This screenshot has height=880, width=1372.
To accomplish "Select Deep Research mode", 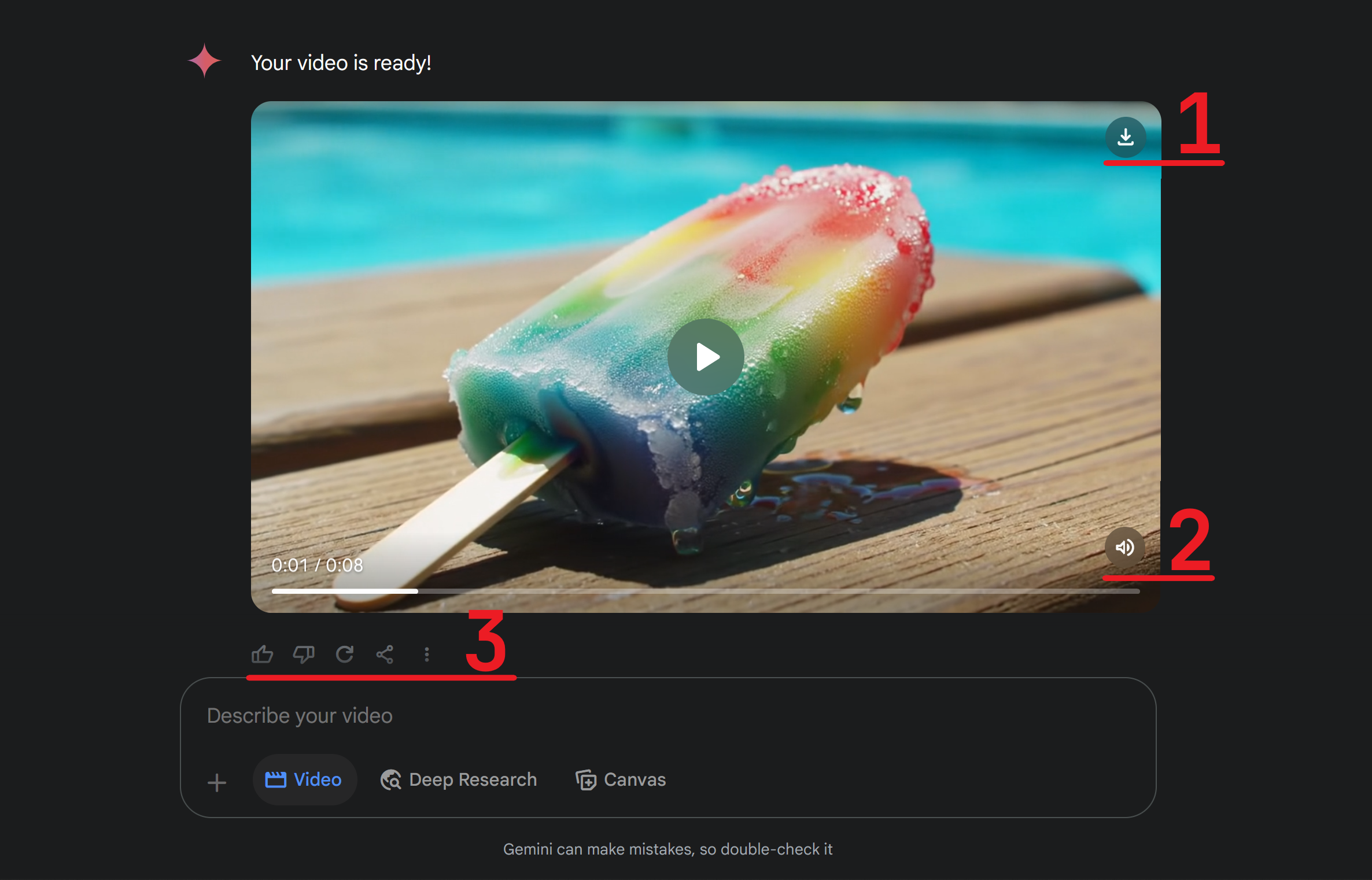I will tap(459, 780).
